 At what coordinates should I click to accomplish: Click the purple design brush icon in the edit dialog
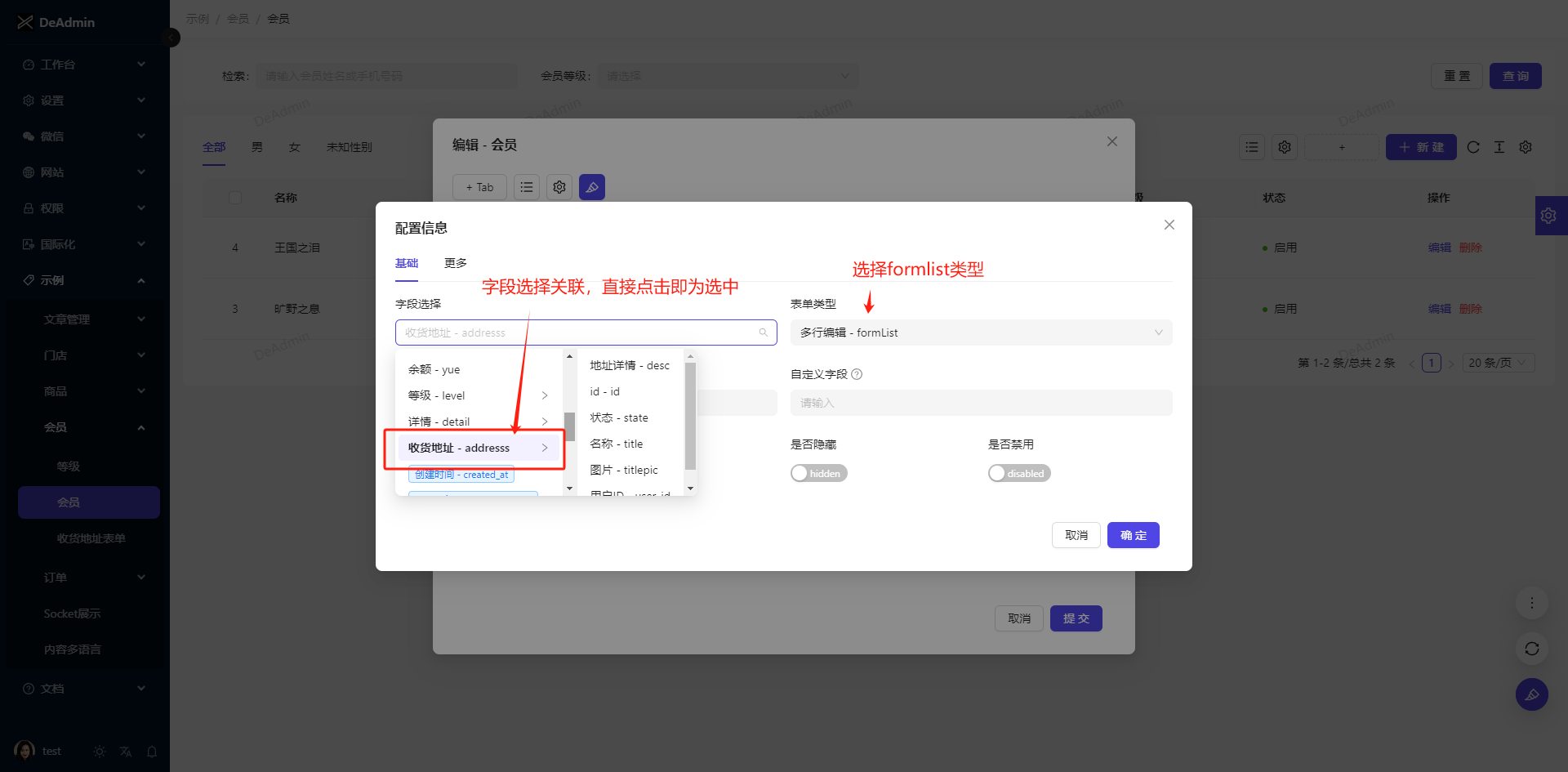[592, 187]
